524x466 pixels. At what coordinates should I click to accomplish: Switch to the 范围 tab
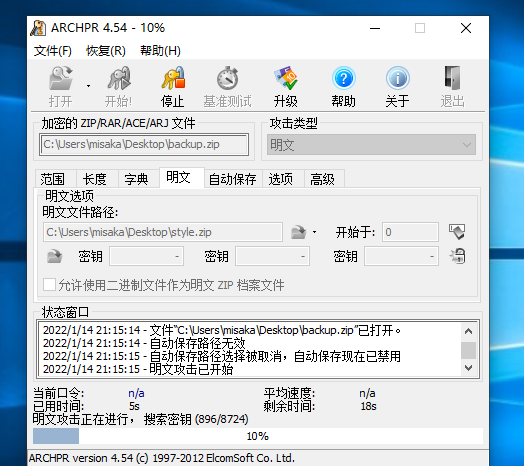pyautogui.click(x=52, y=179)
